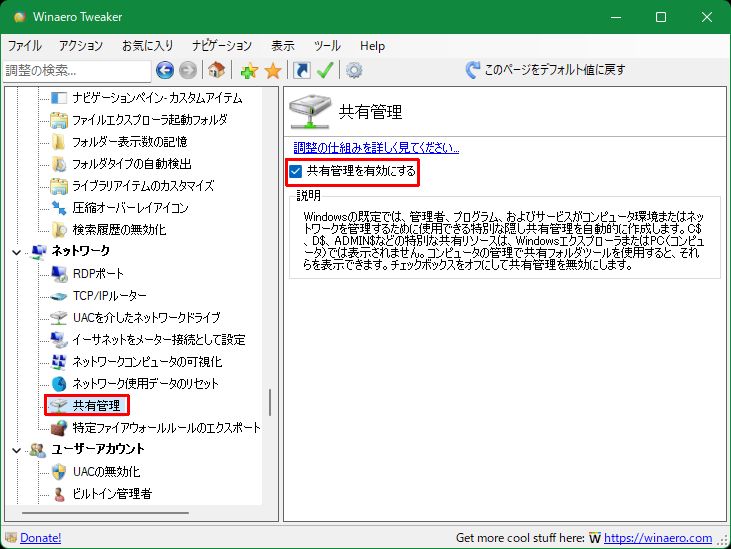Click the 共有管理 page header drive icon

point(310,111)
